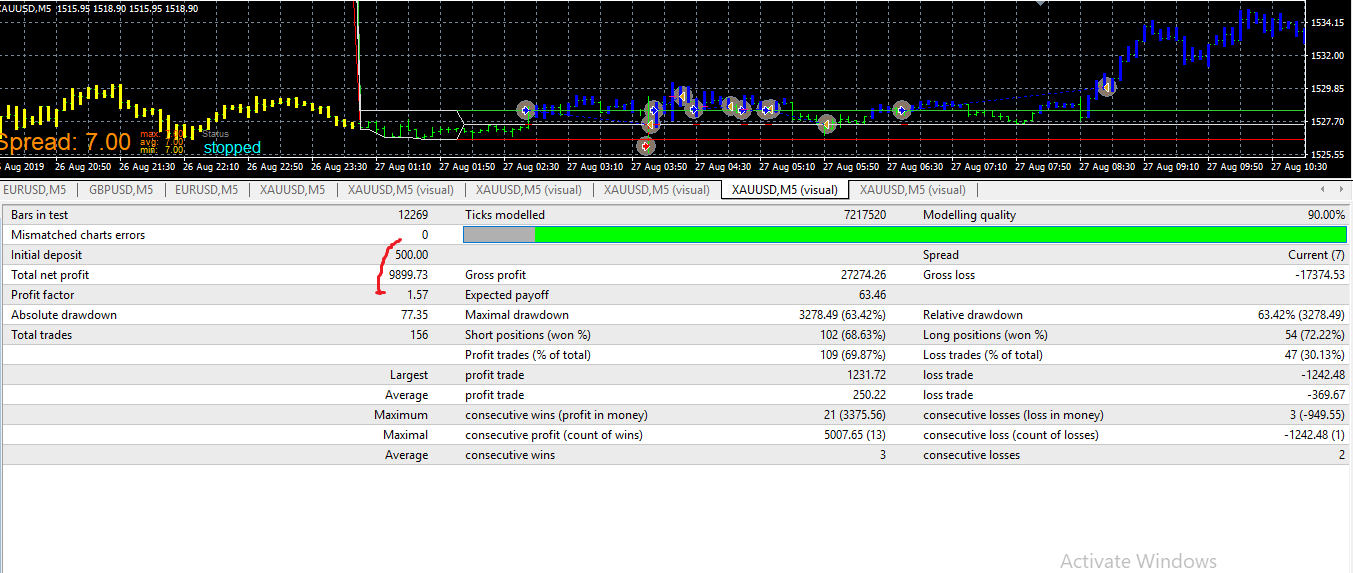The image size is (1353, 573).
Task: Click the rightmost trade arrow marker near 1529.85
Action: 1106,87
